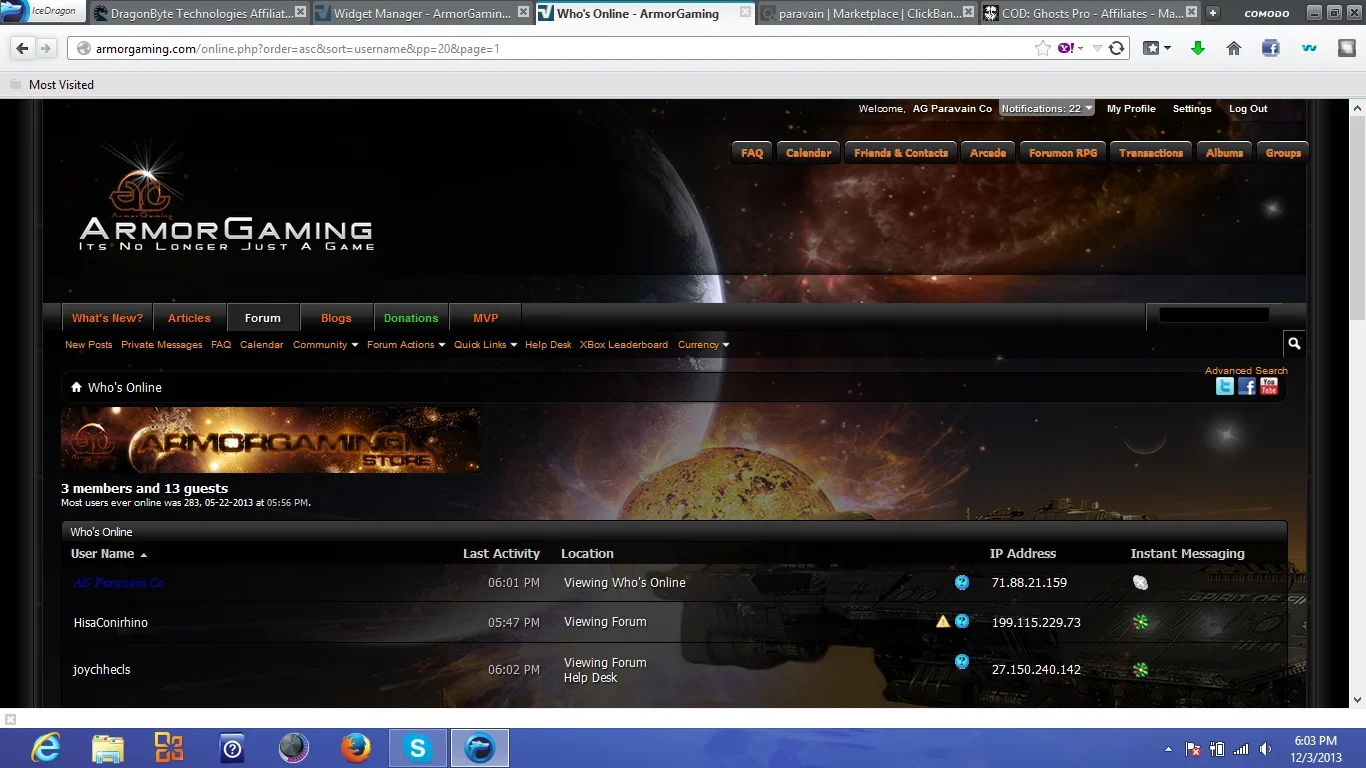Open the Arcade button
1366x768 pixels.
point(988,153)
